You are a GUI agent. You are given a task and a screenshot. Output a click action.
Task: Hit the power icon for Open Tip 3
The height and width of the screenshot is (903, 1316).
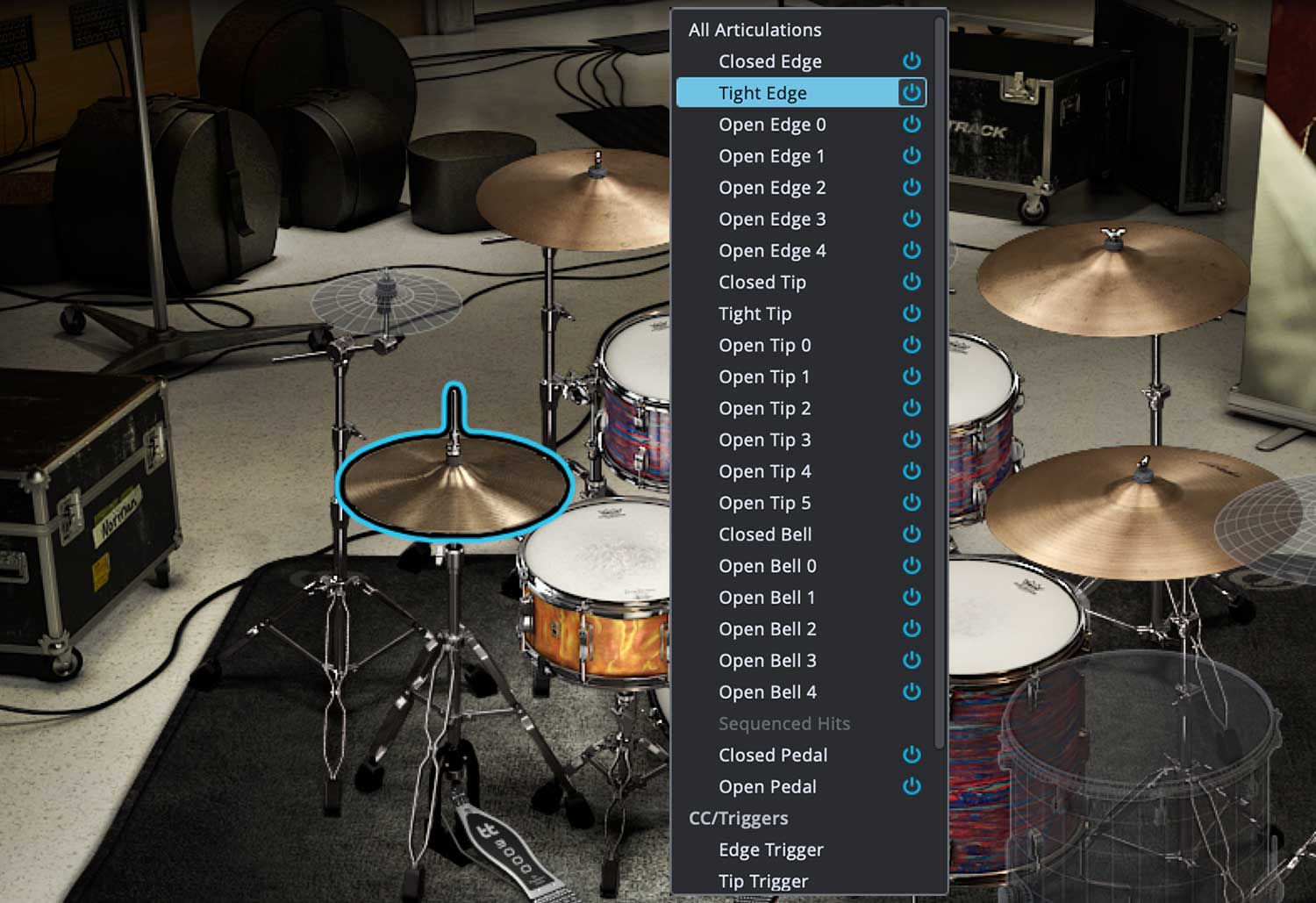(912, 441)
